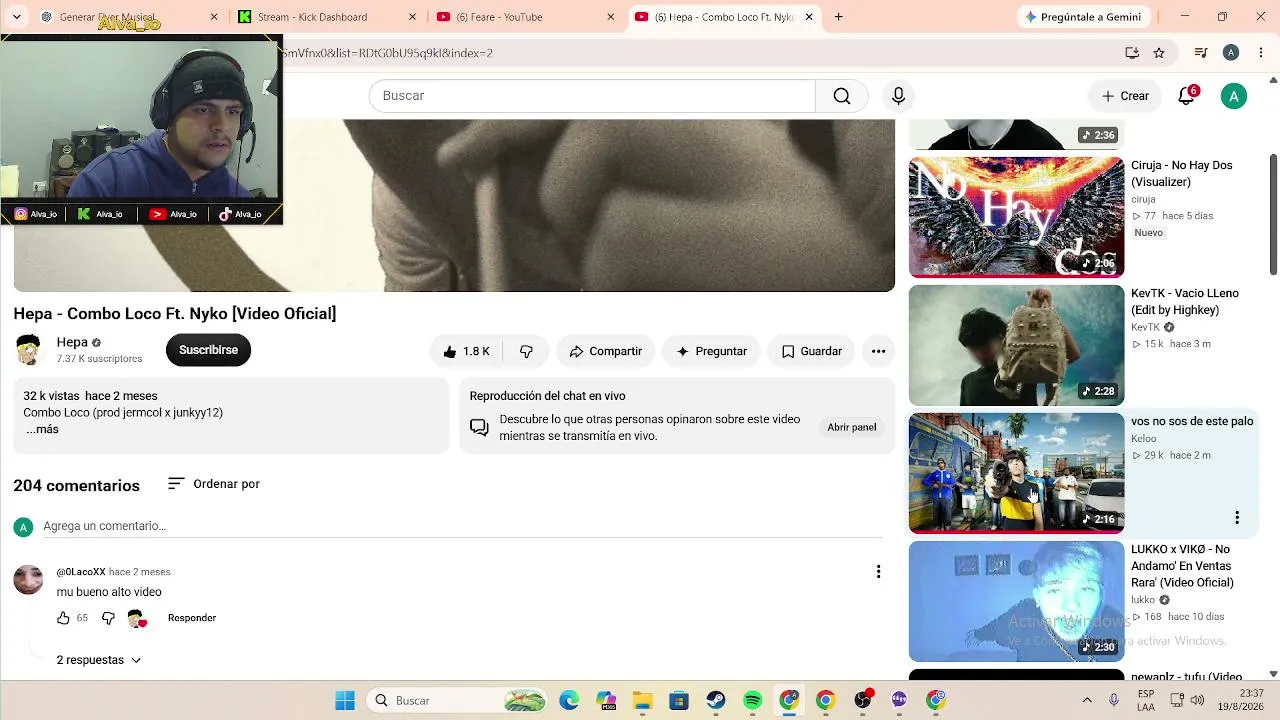This screenshot has width=1280, height=720.
Task: Select the Hepa - Combo Loco tab
Action: (x=723, y=17)
